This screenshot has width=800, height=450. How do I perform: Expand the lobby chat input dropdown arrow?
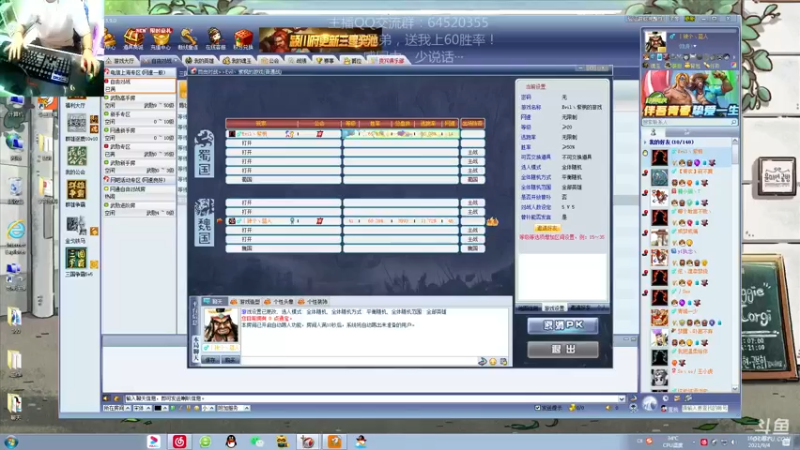(x=621, y=398)
